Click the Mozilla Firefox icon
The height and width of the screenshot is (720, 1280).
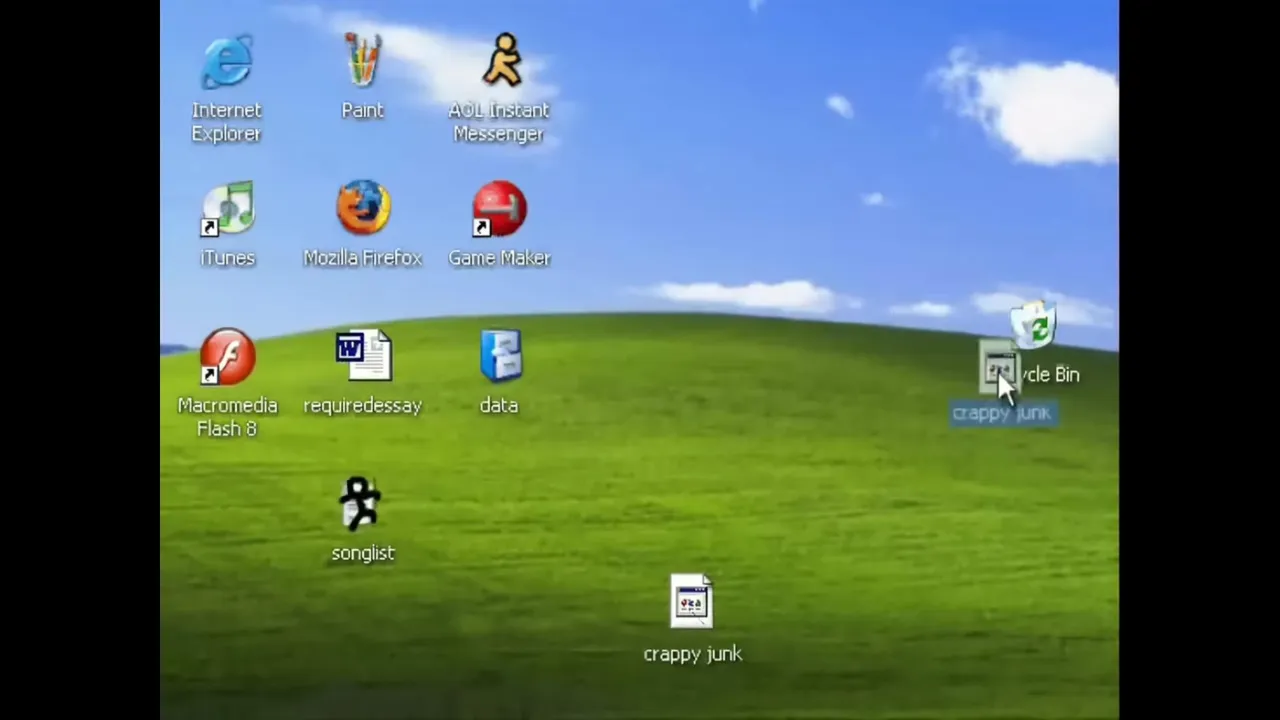click(x=363, y=209)
